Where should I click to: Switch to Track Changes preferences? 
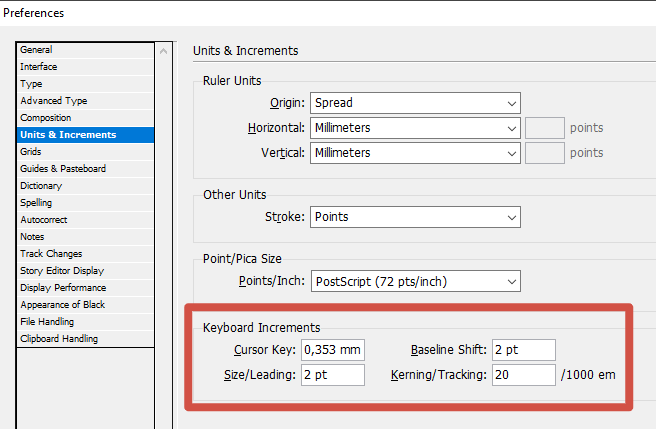point(51,254)
